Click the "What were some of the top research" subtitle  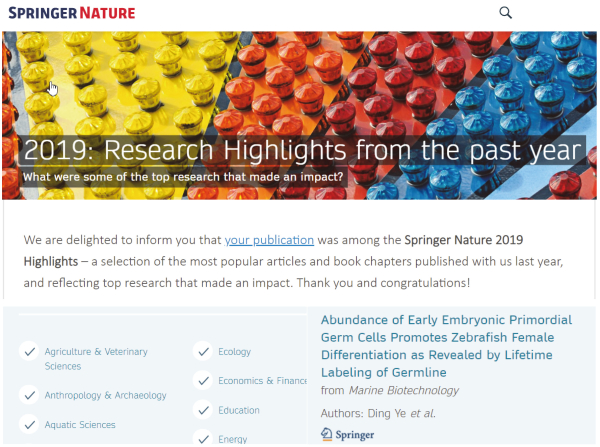click(183, 177)
